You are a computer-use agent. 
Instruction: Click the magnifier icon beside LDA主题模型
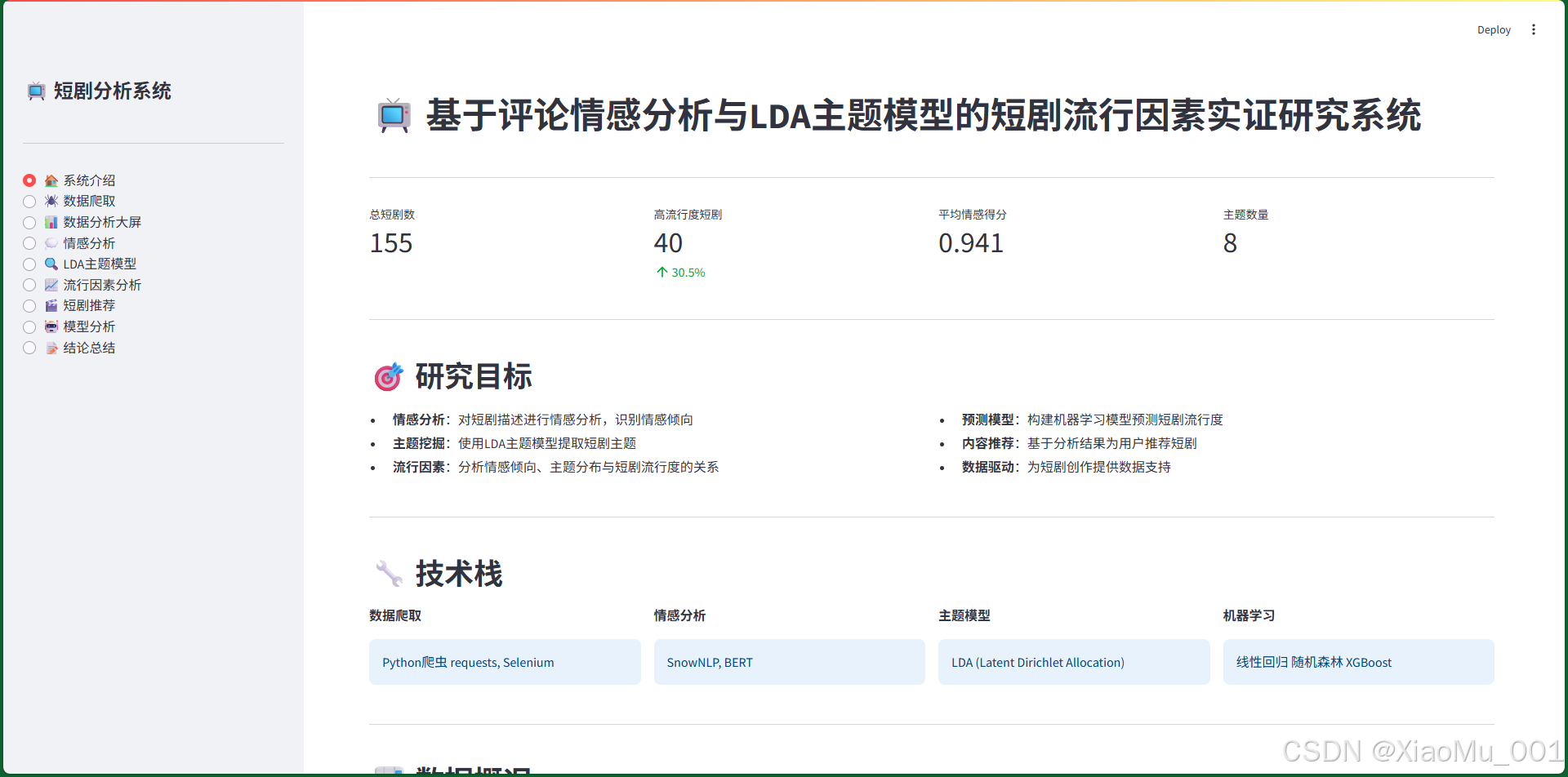[x=51, y=264]
